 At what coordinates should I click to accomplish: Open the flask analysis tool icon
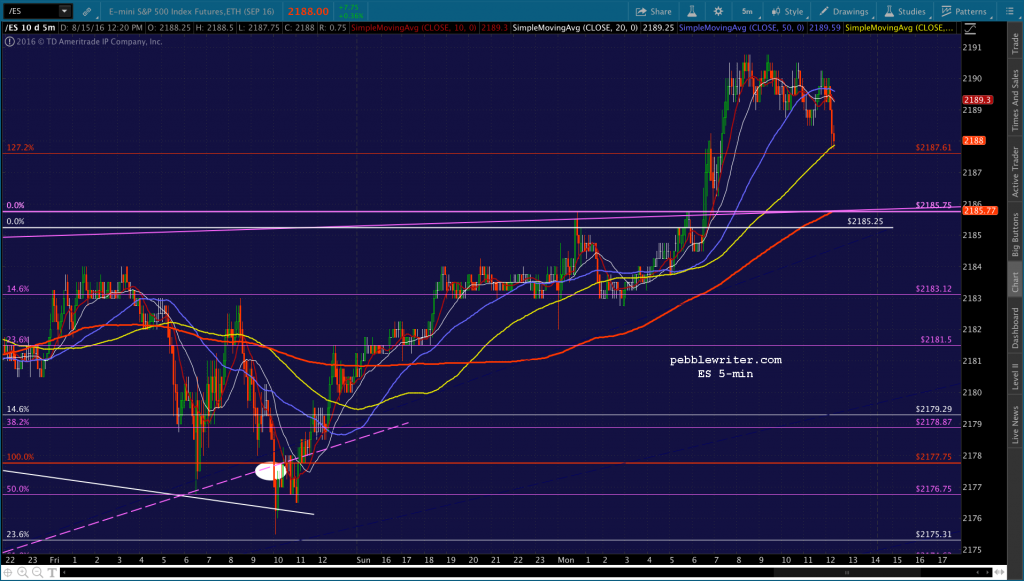pyautogui.click(x=692, y=11)
